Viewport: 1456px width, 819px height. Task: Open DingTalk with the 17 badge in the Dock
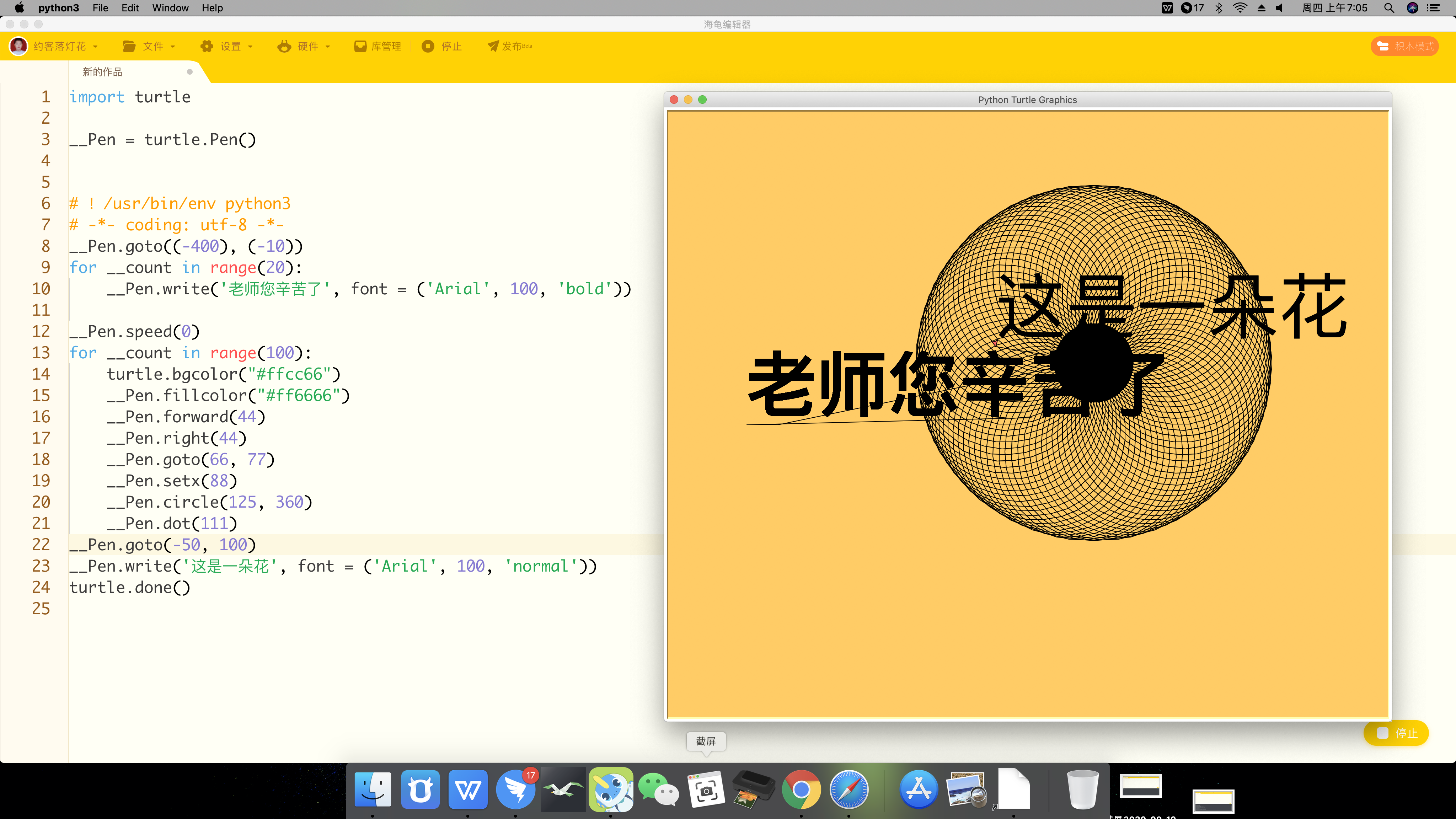(515, 789)
